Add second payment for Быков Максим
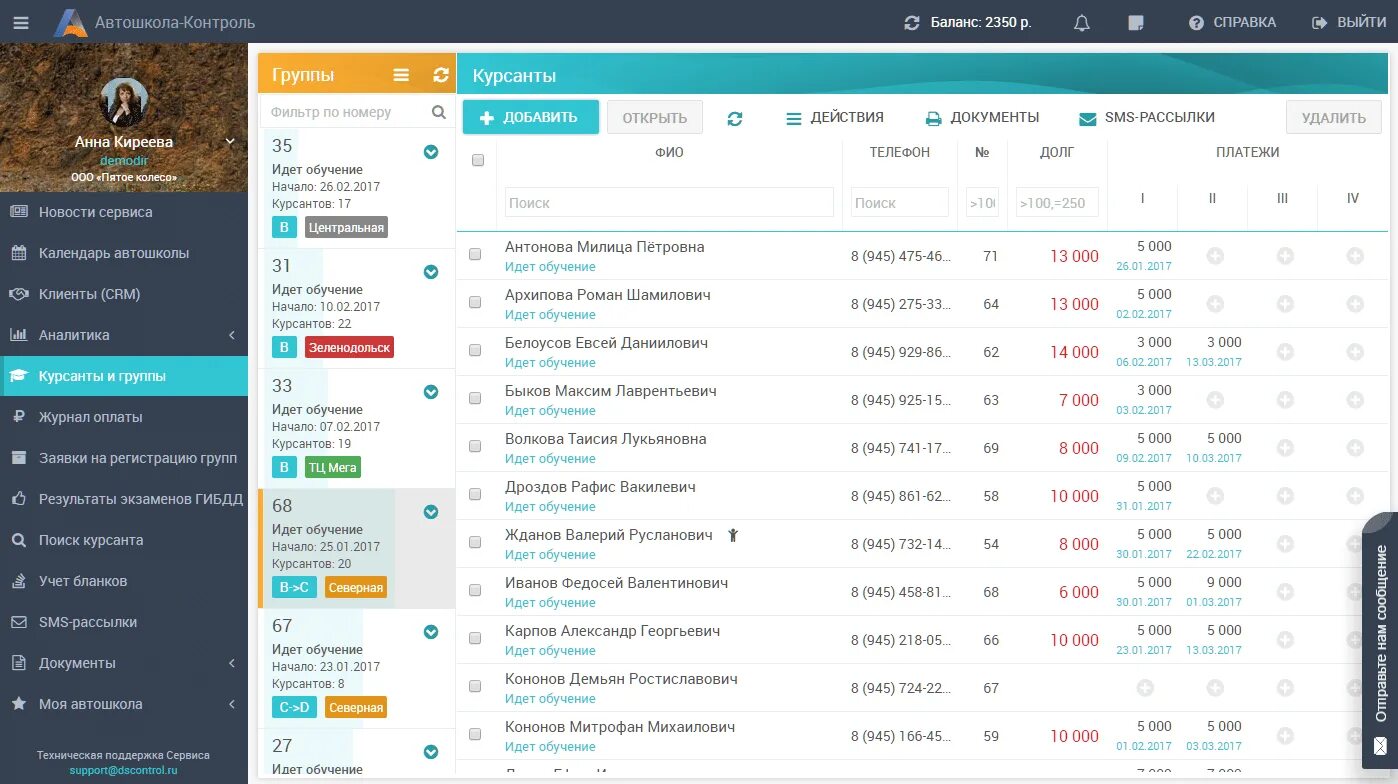The image size is (1398, 784). tap(1215, 400)
